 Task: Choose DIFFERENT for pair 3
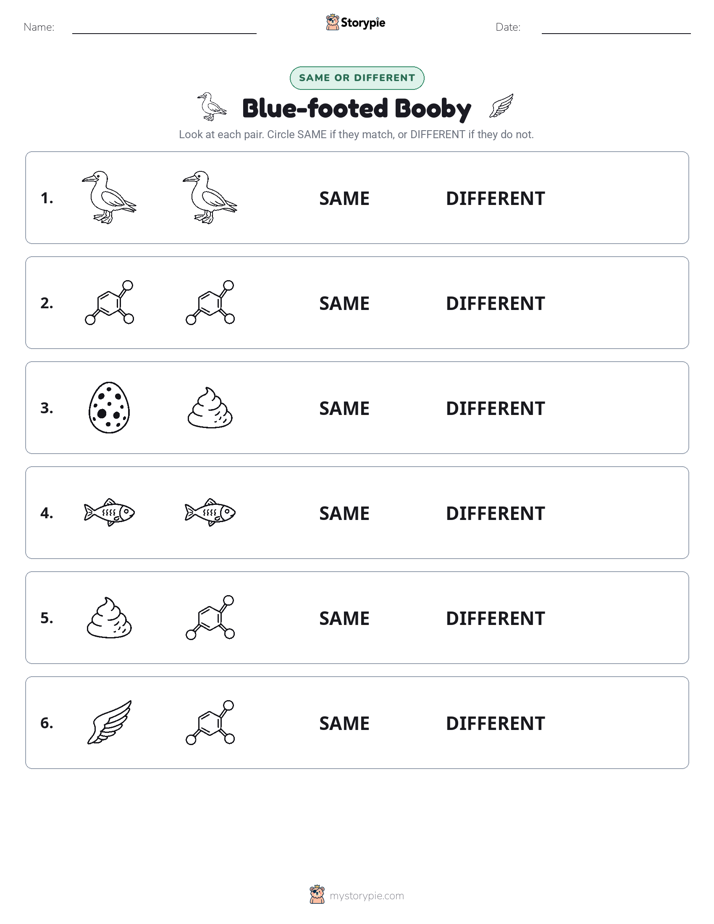click(495, 408)
